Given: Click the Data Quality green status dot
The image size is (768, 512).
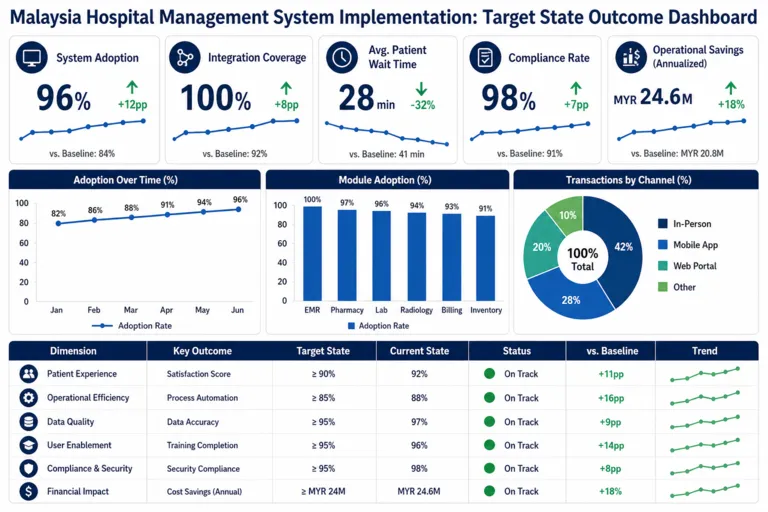Looking at the screenshot, I should click(489, 421).
